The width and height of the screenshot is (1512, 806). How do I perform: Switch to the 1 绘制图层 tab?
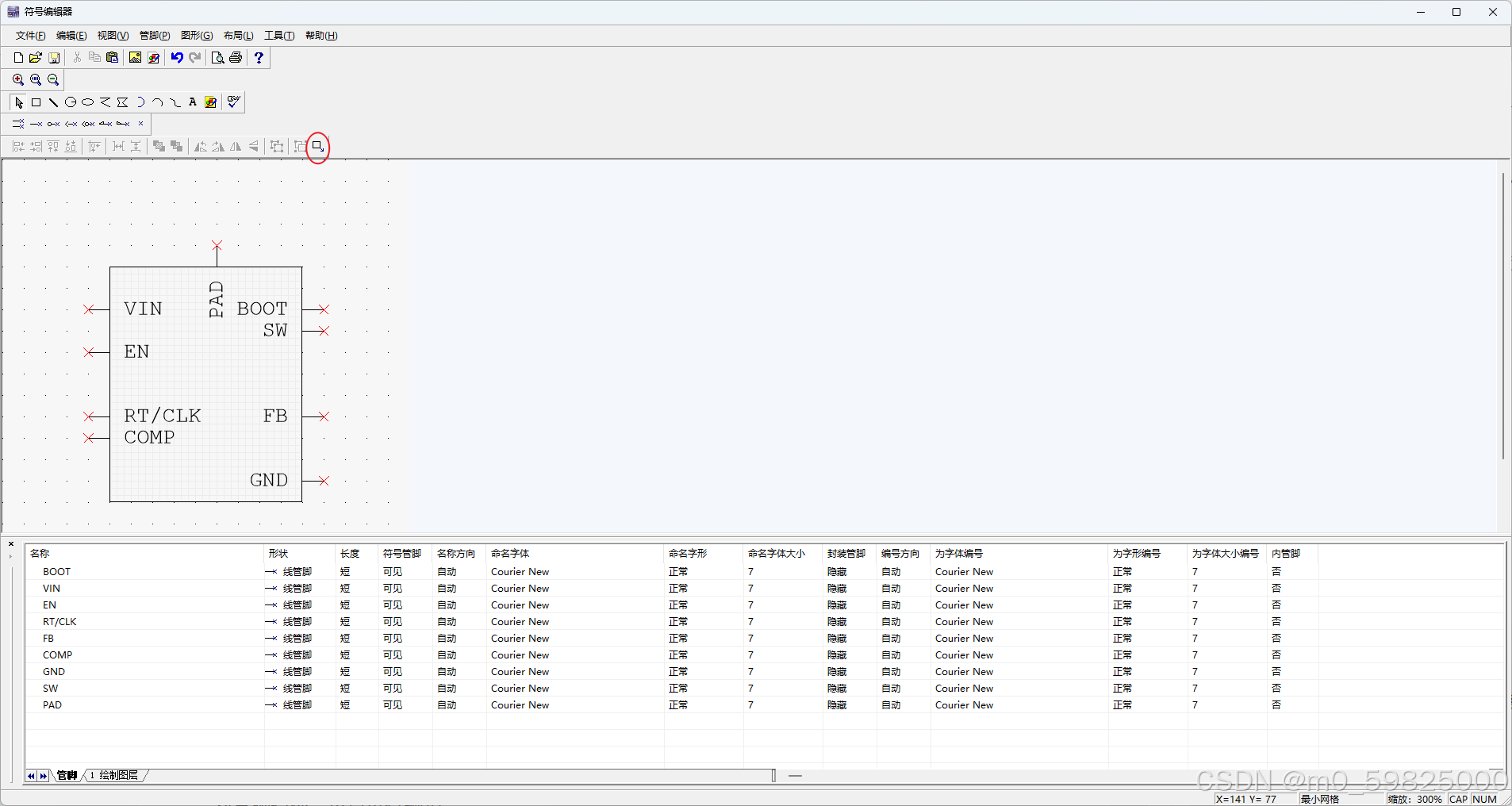click(x=113, y=775)
